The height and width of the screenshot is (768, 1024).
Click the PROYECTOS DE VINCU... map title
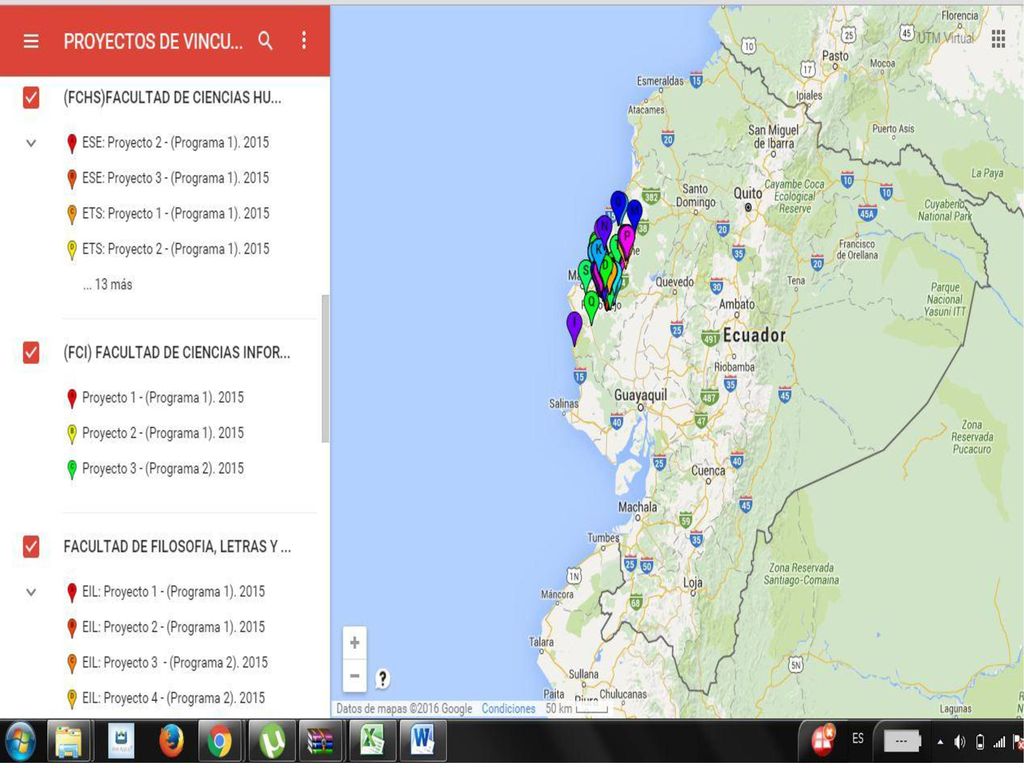tap(153, 41)
